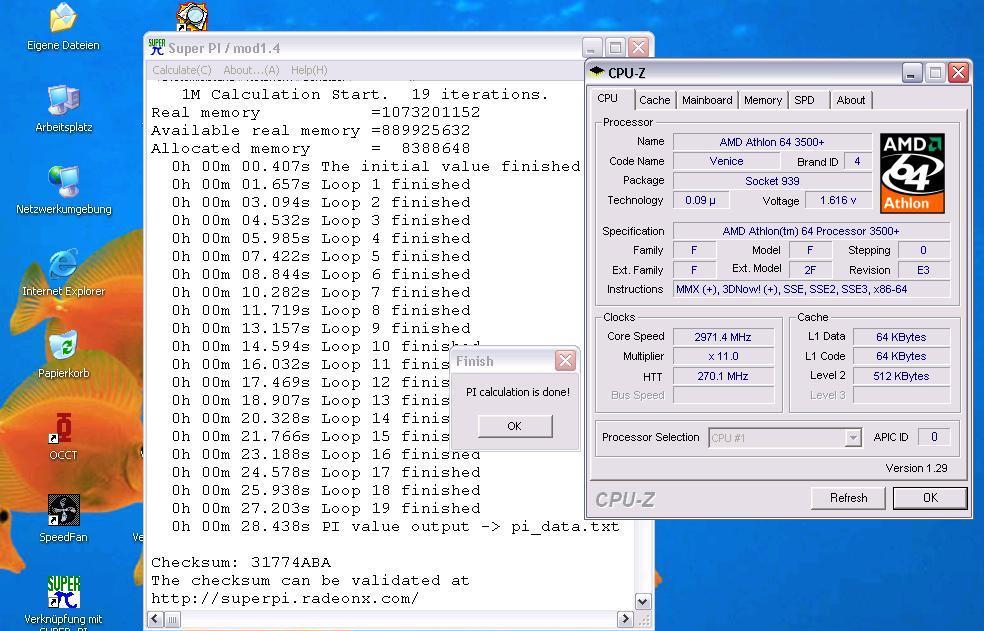Image resolution: width=984 pixels, height=631 pixels.
Task: Click the Super PI vertical scrollbar down arrow
Action: [x=643, y=601]
